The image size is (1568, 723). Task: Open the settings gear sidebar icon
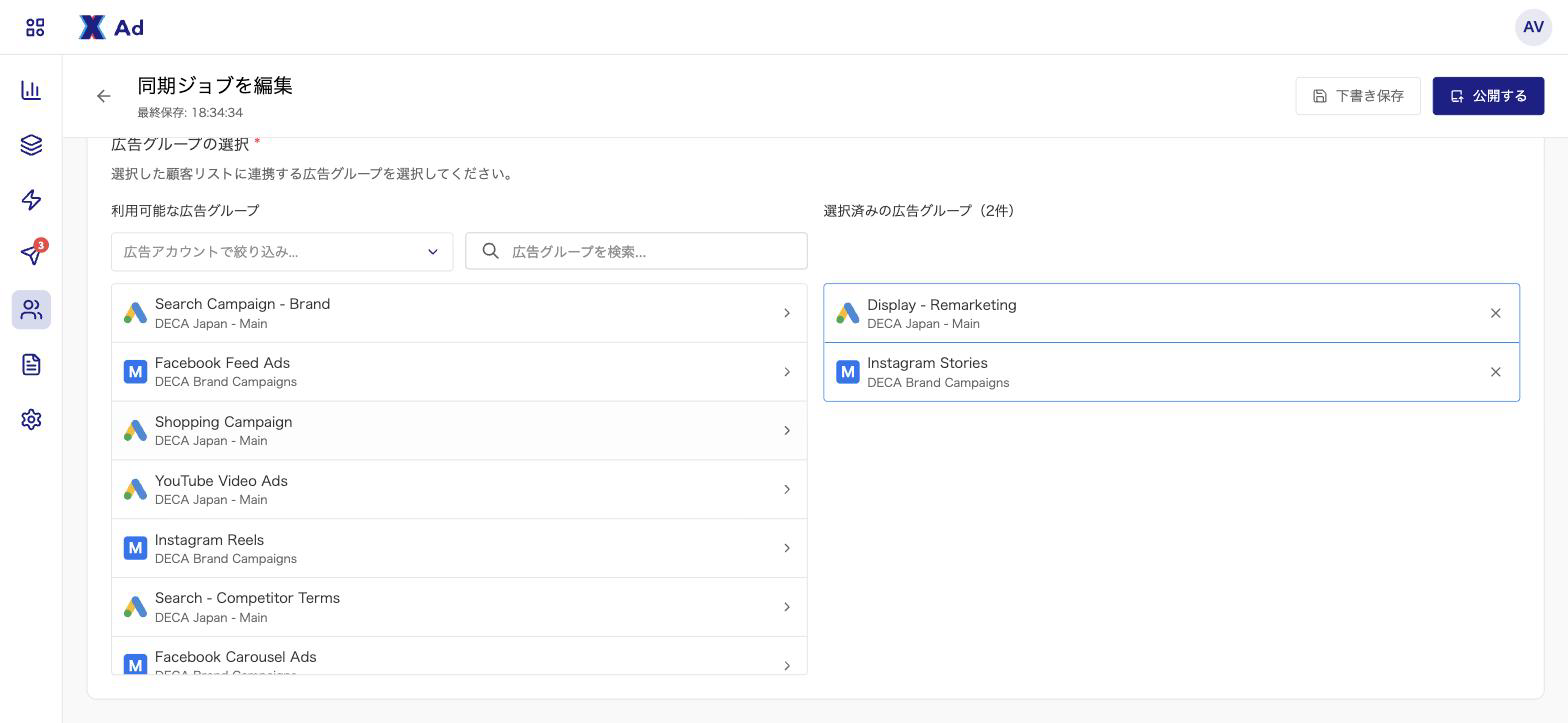[x=31, y=419]
